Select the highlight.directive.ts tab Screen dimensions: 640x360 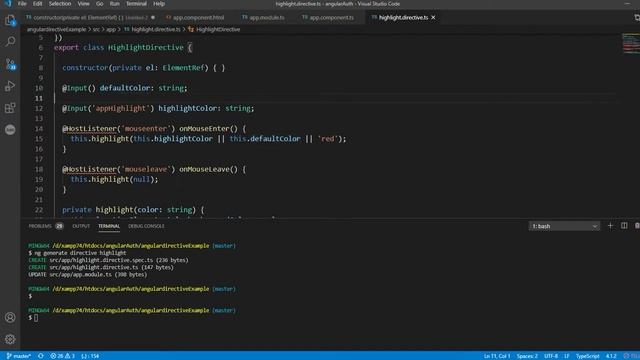point(403,18)
